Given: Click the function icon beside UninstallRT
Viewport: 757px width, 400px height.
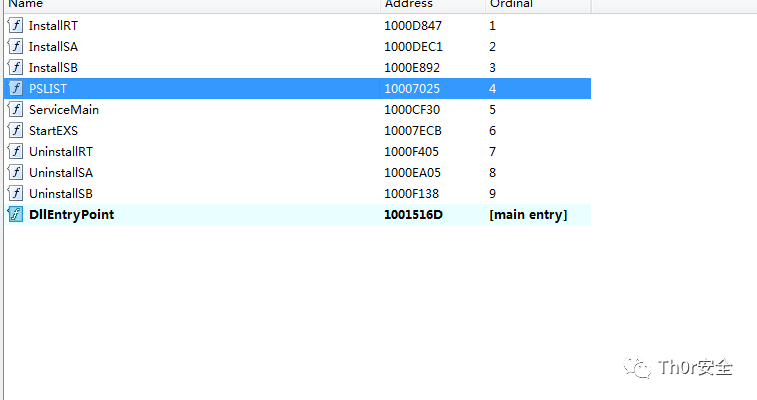Looking at the screenshot, I should click(x=15, y=151).
